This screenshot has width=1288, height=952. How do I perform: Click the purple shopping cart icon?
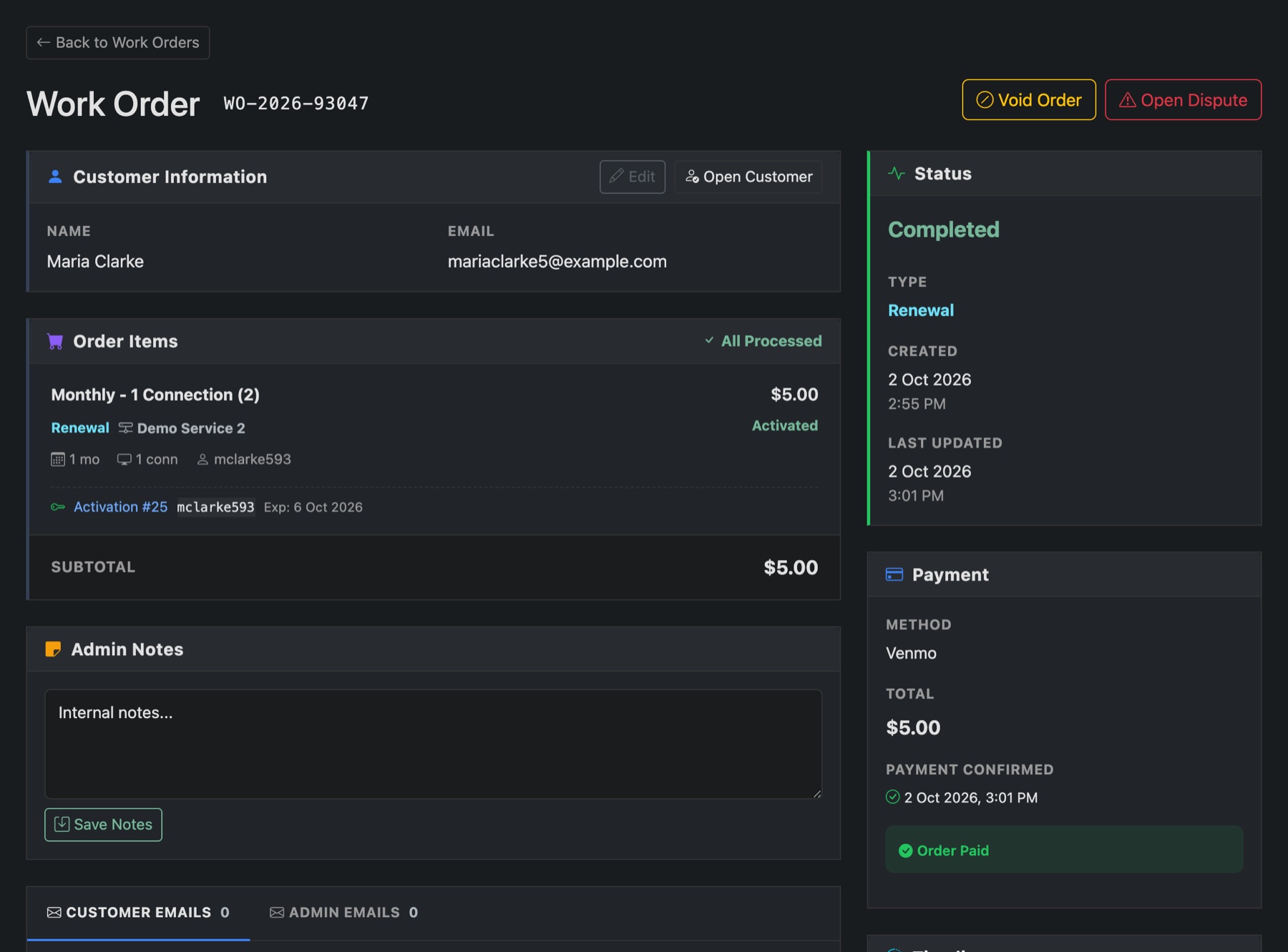[x=55, y=341]
